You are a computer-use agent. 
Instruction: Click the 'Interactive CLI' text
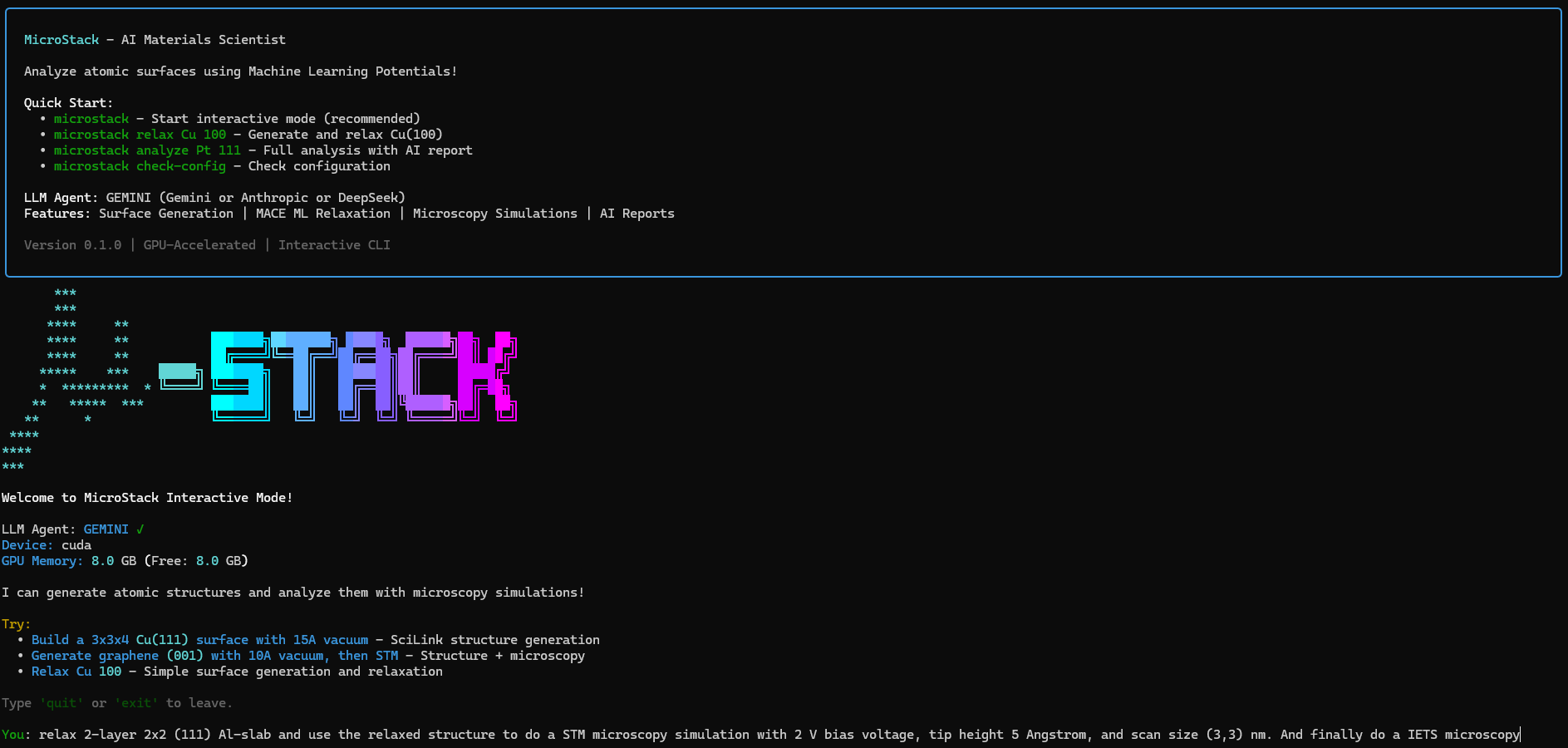[334, 245]
